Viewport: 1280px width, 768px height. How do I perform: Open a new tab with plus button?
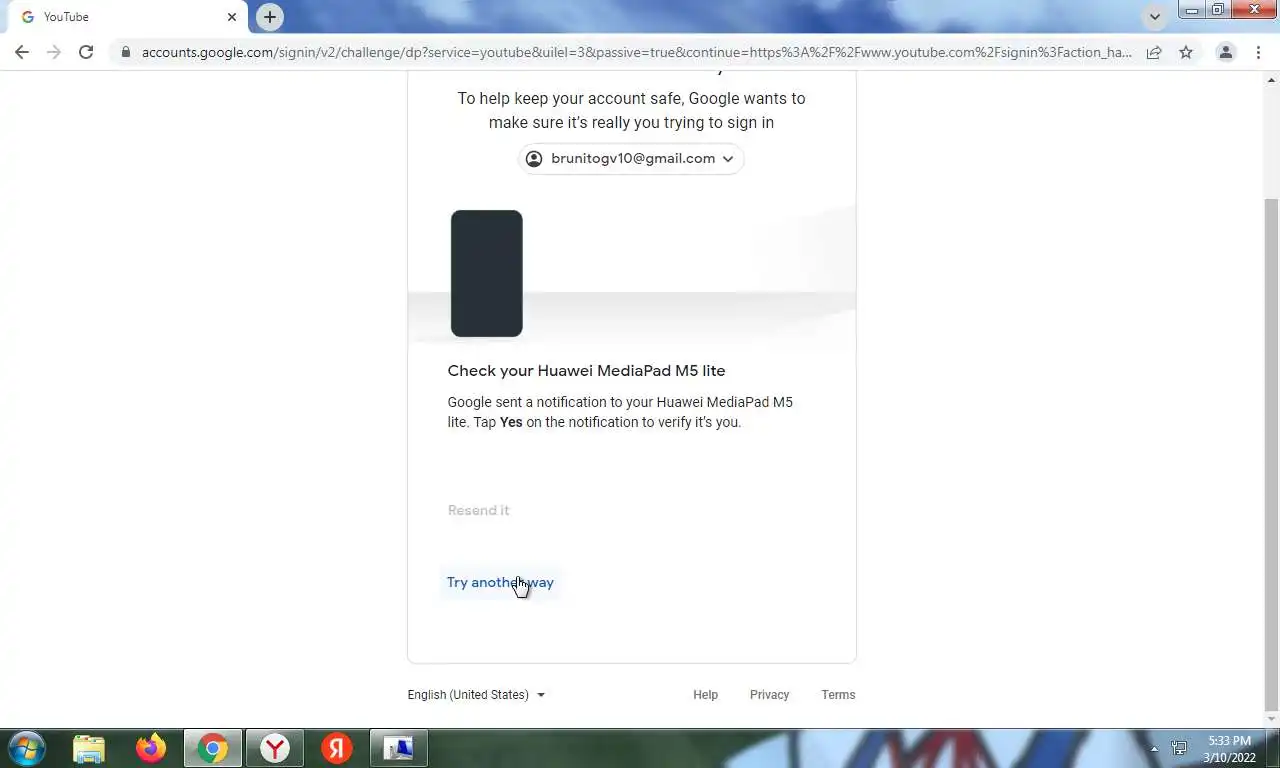[269, 17]
